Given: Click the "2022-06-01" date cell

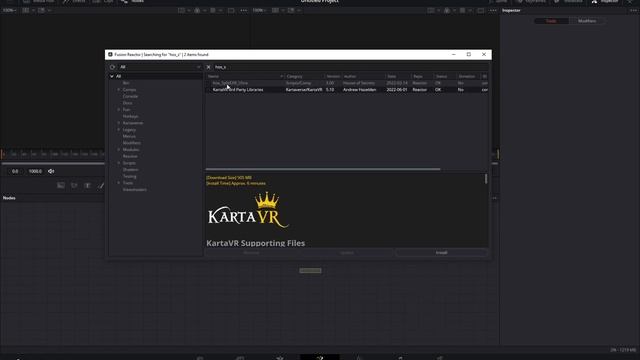Looking at the screenshot, I should (x=397, y=90).
